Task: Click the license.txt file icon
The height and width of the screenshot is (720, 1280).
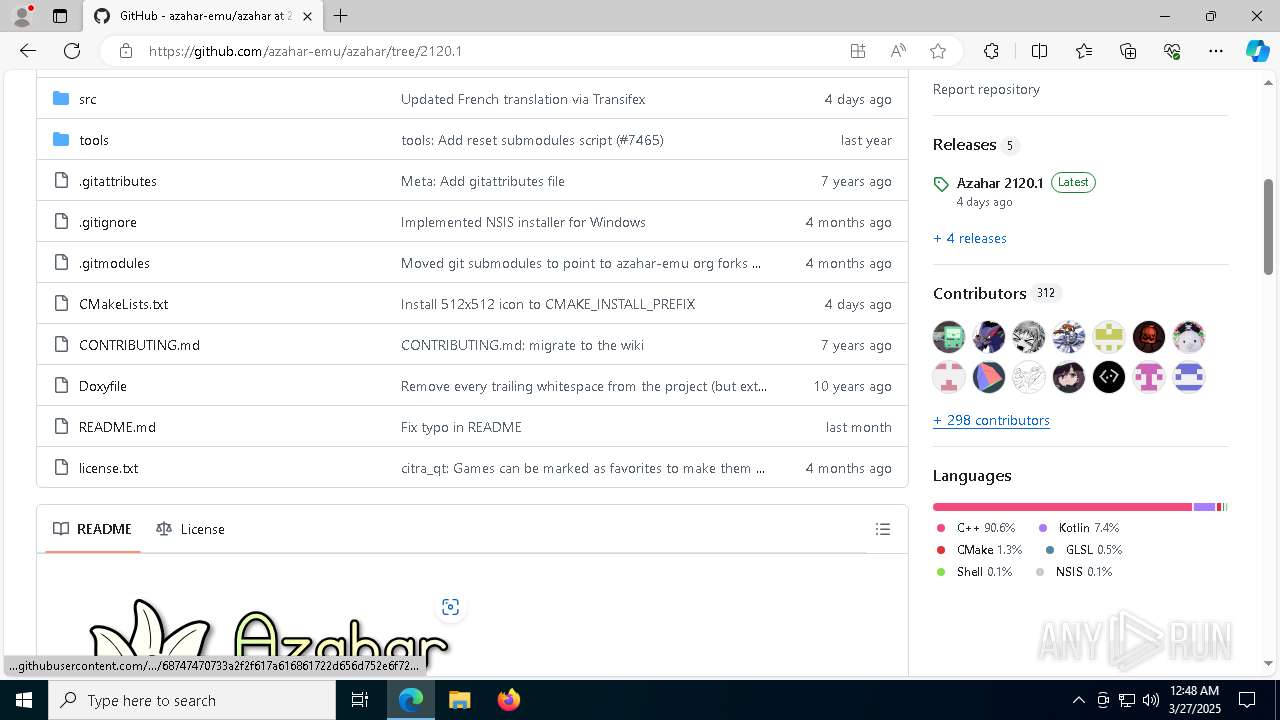Action: [x=61, y=468]
